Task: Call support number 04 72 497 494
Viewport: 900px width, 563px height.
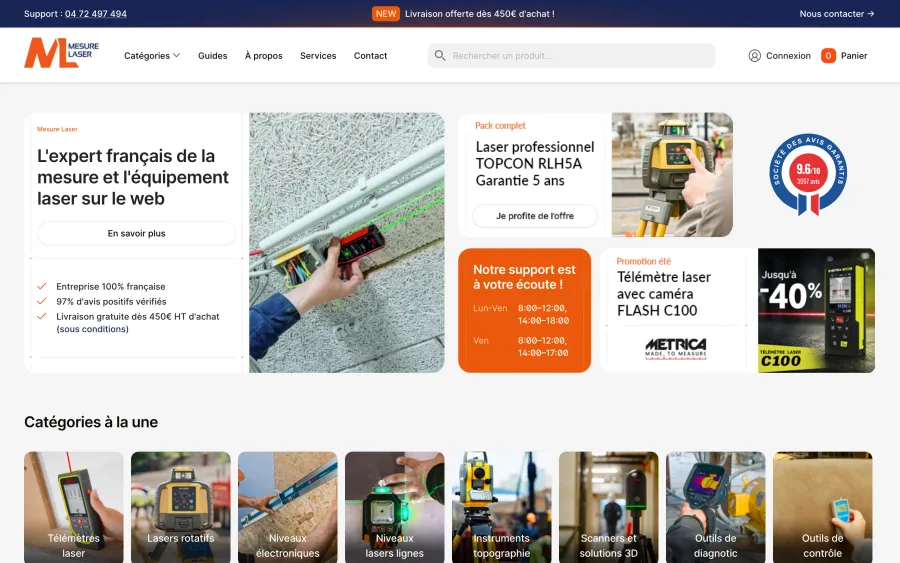Action: tap(96, 14)
